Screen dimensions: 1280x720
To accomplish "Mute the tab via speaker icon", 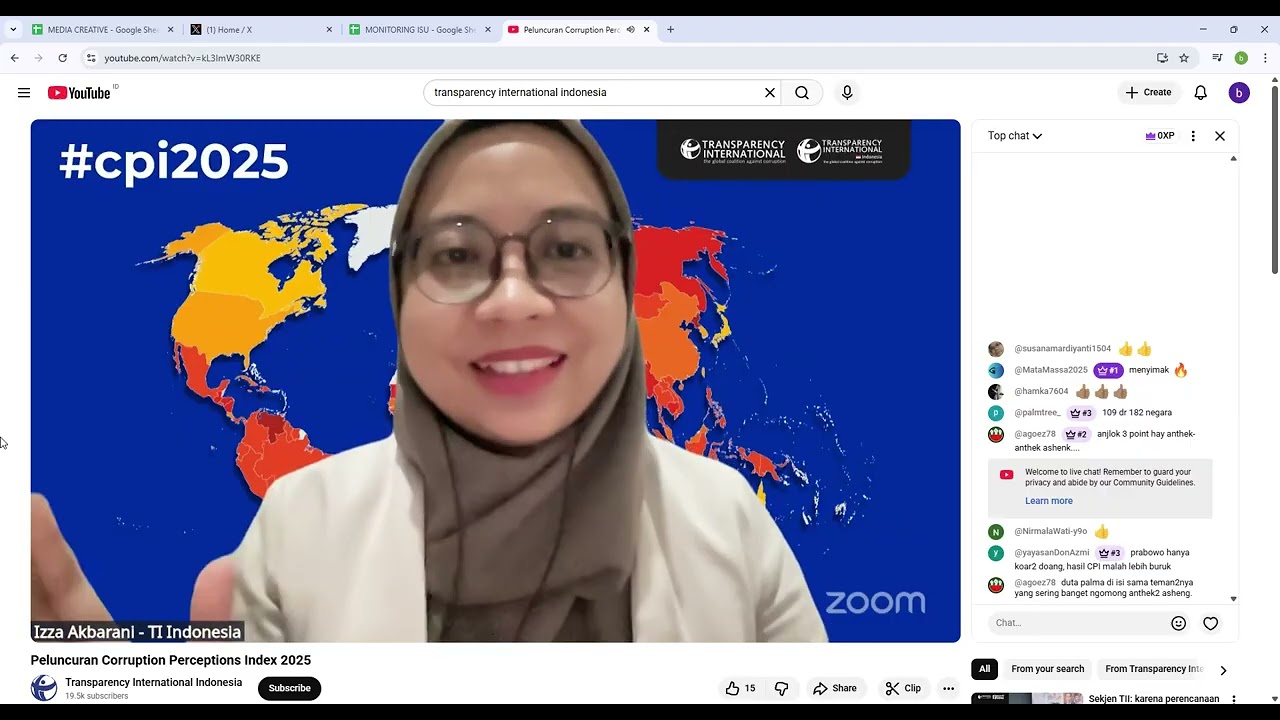I will [x=630, y=30].
